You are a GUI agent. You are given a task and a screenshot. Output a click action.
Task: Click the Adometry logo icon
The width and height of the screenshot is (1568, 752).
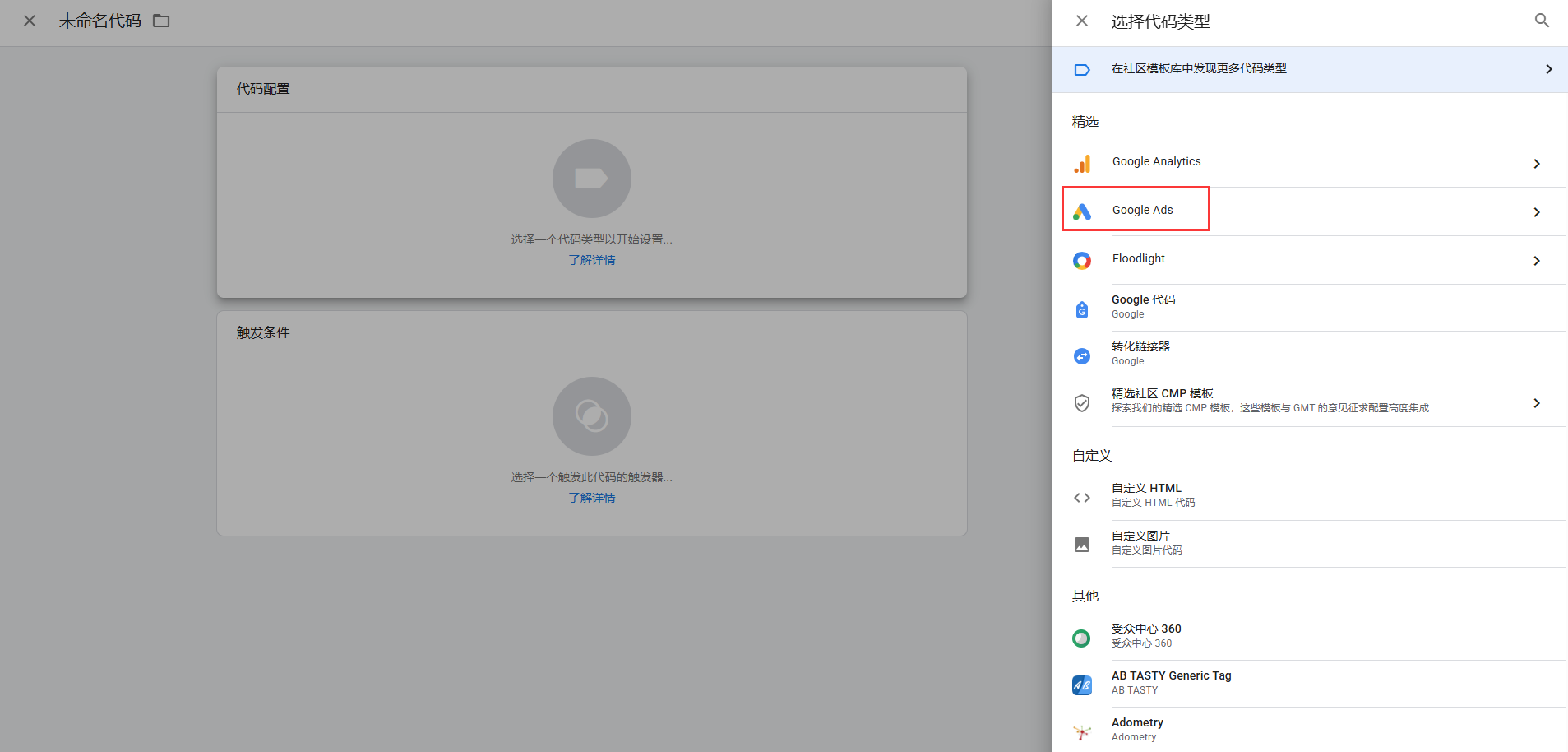point(1082,732)
